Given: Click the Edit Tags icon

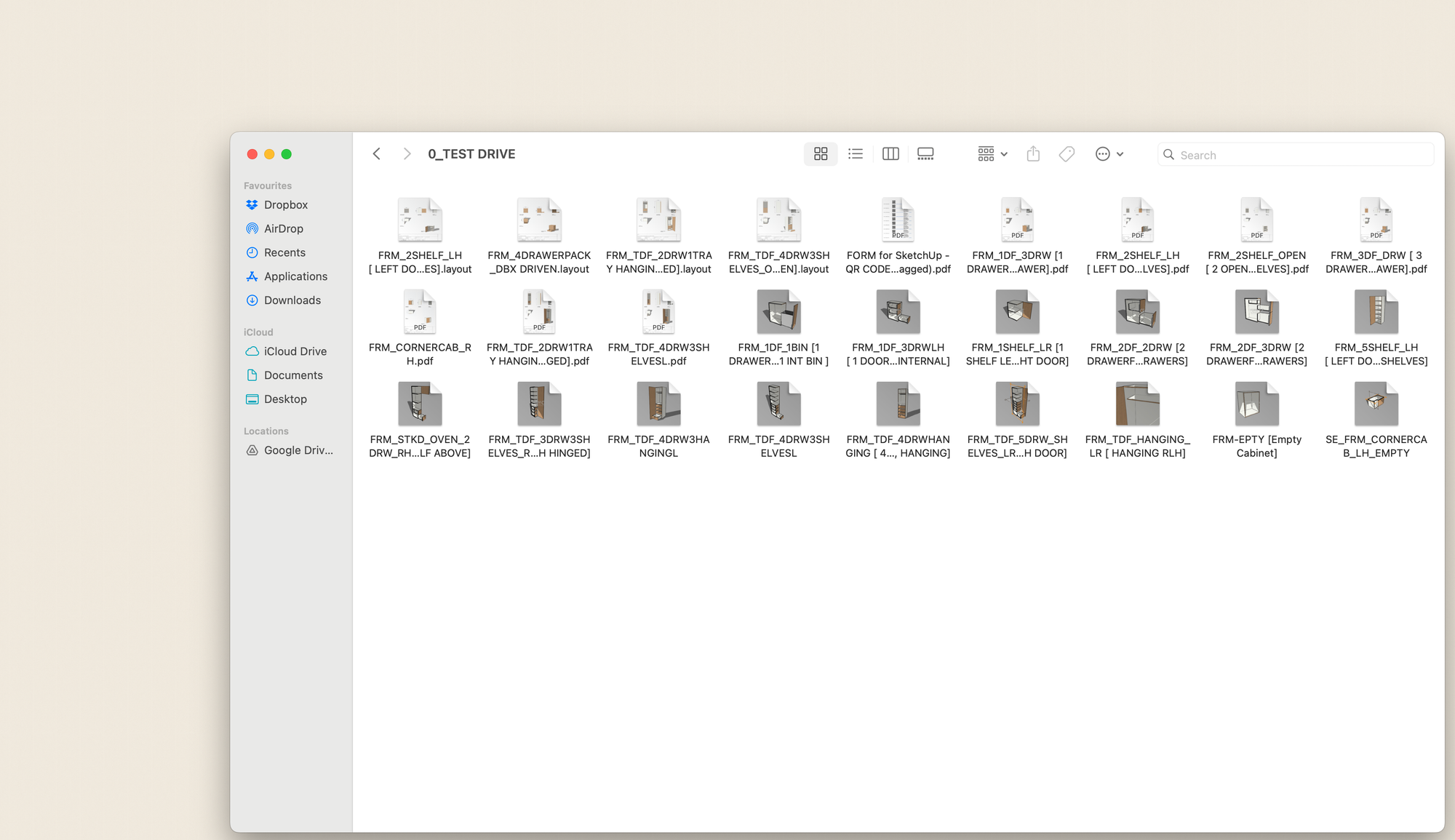Looking at the screenshot, I should tap(1067, 154).
